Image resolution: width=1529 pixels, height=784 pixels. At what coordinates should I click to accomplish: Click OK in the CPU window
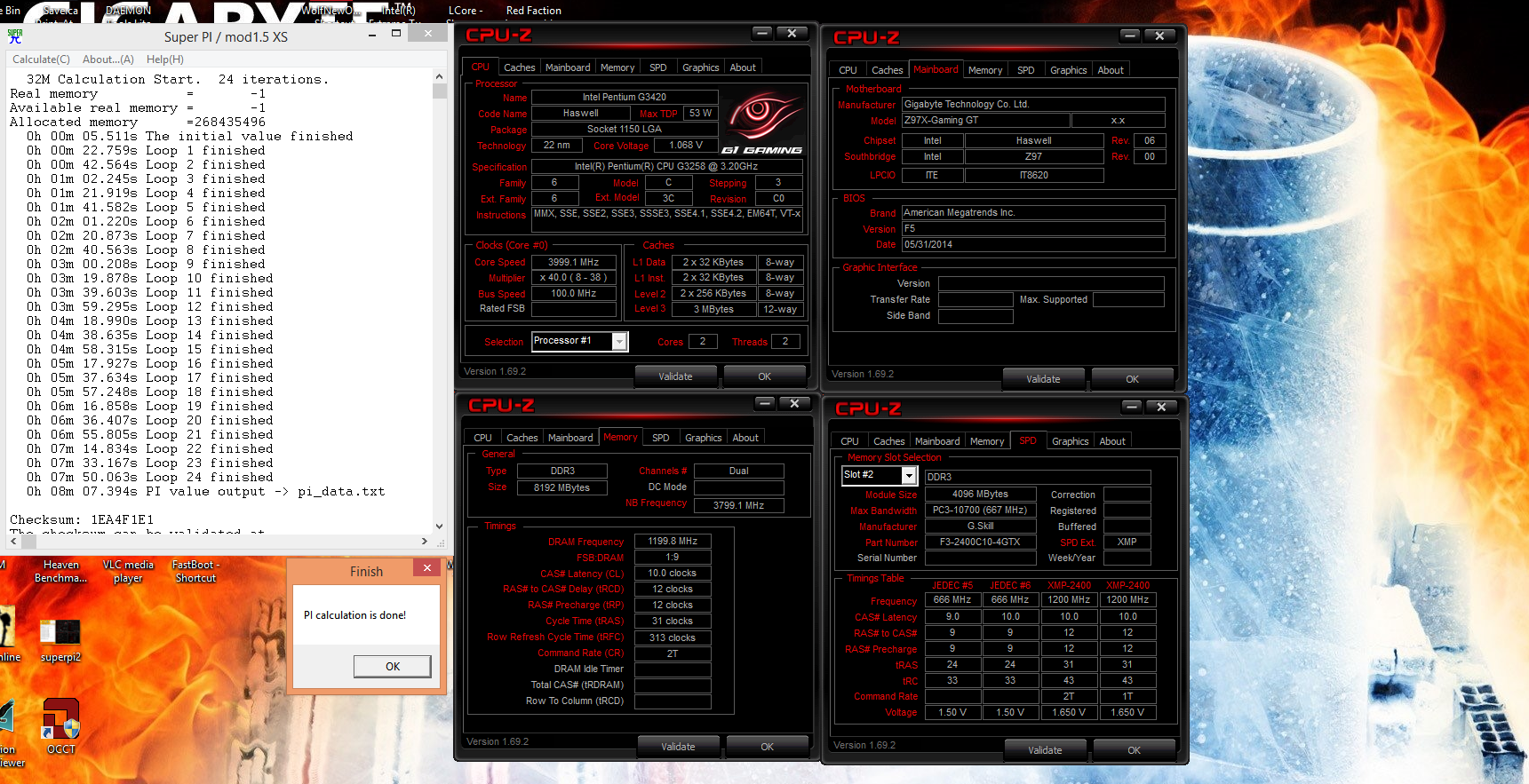coord(765,376)
